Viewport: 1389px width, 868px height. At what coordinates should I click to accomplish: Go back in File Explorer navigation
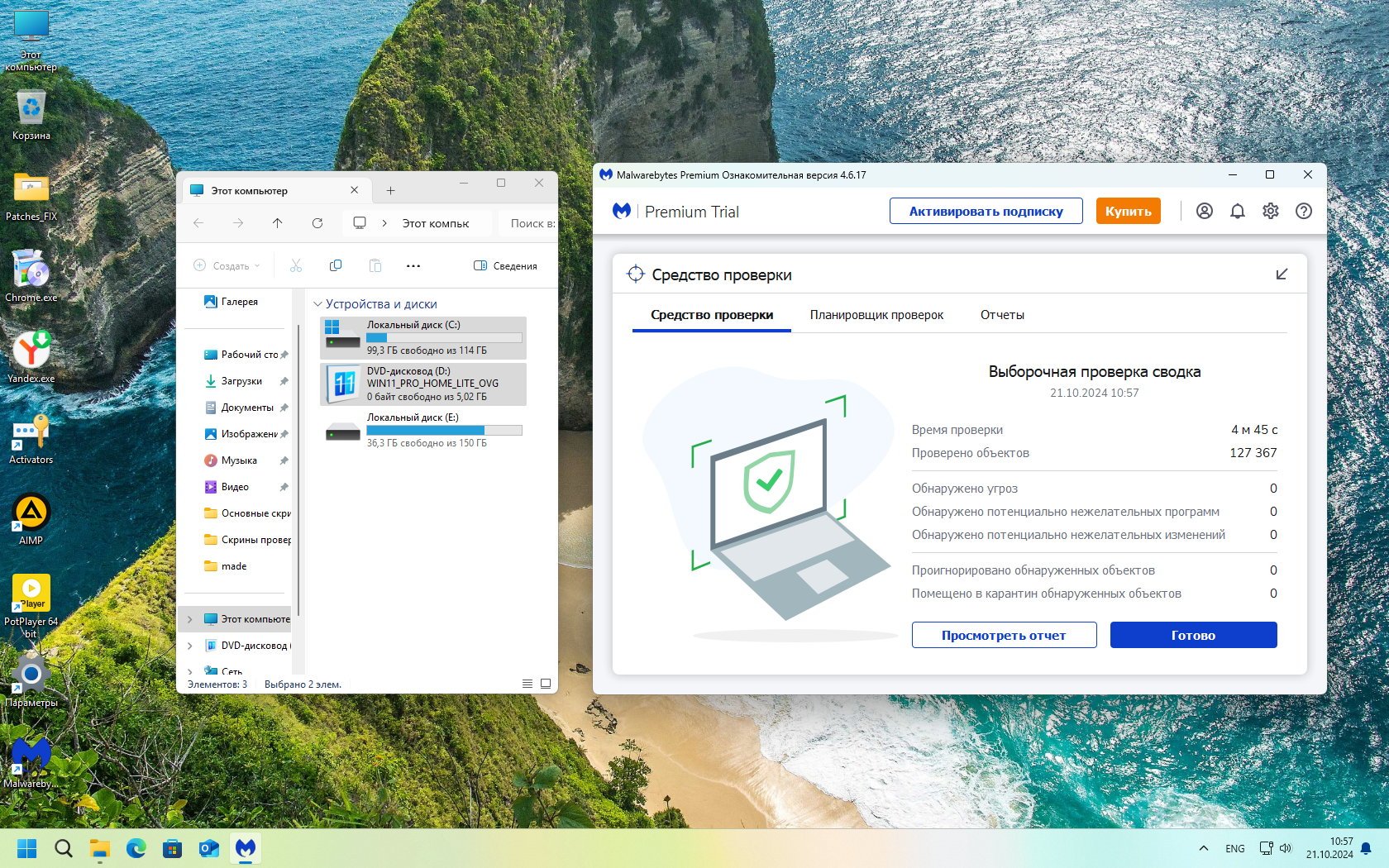[198, 223]
